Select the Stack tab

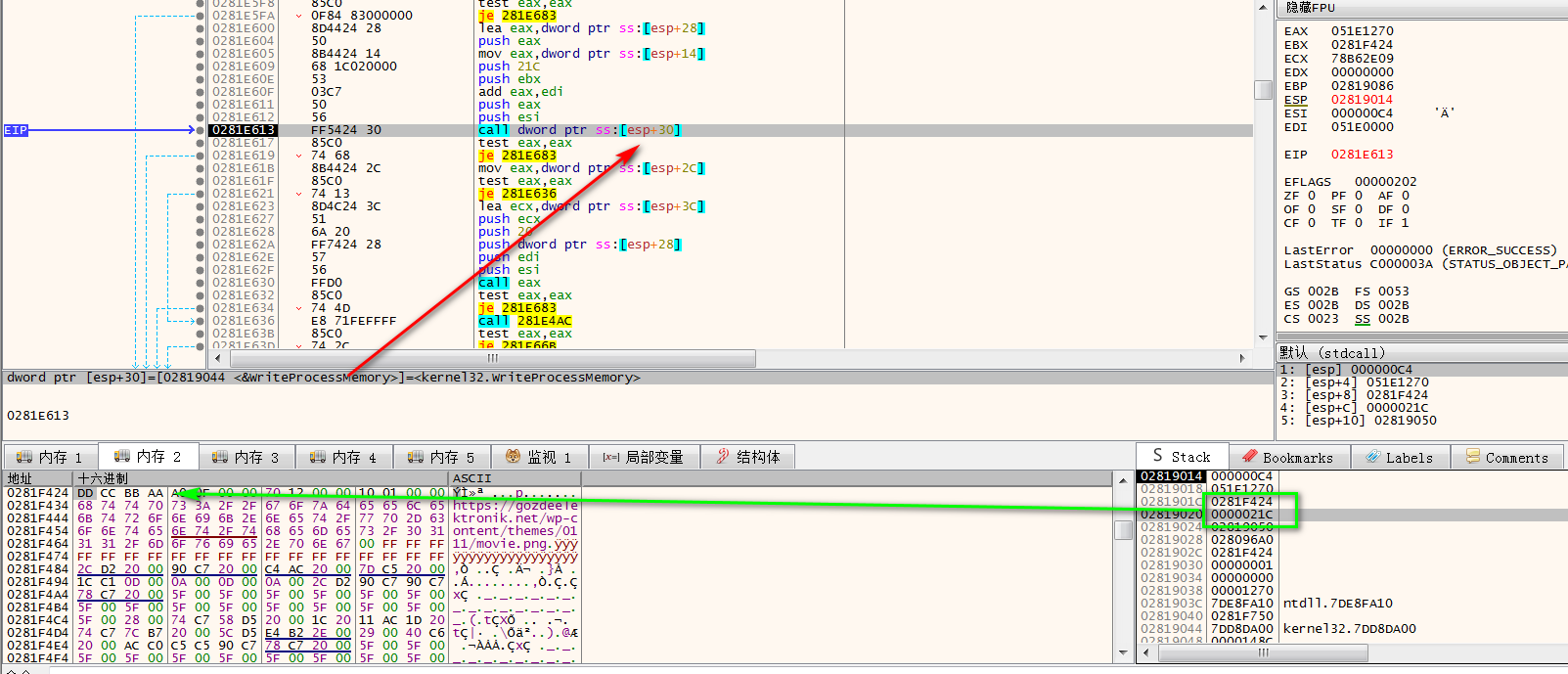(x=1181, y=456)
